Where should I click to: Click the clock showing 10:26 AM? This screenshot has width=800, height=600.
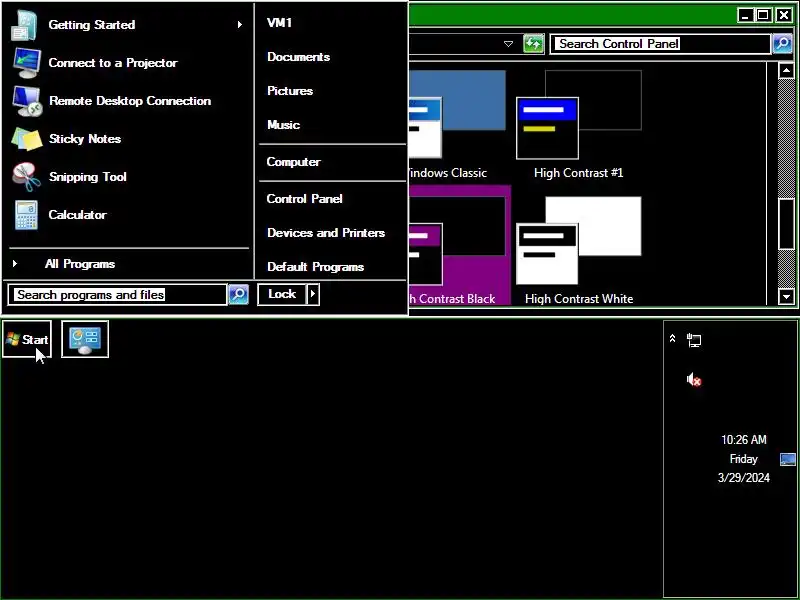click(x=743, y=440)
